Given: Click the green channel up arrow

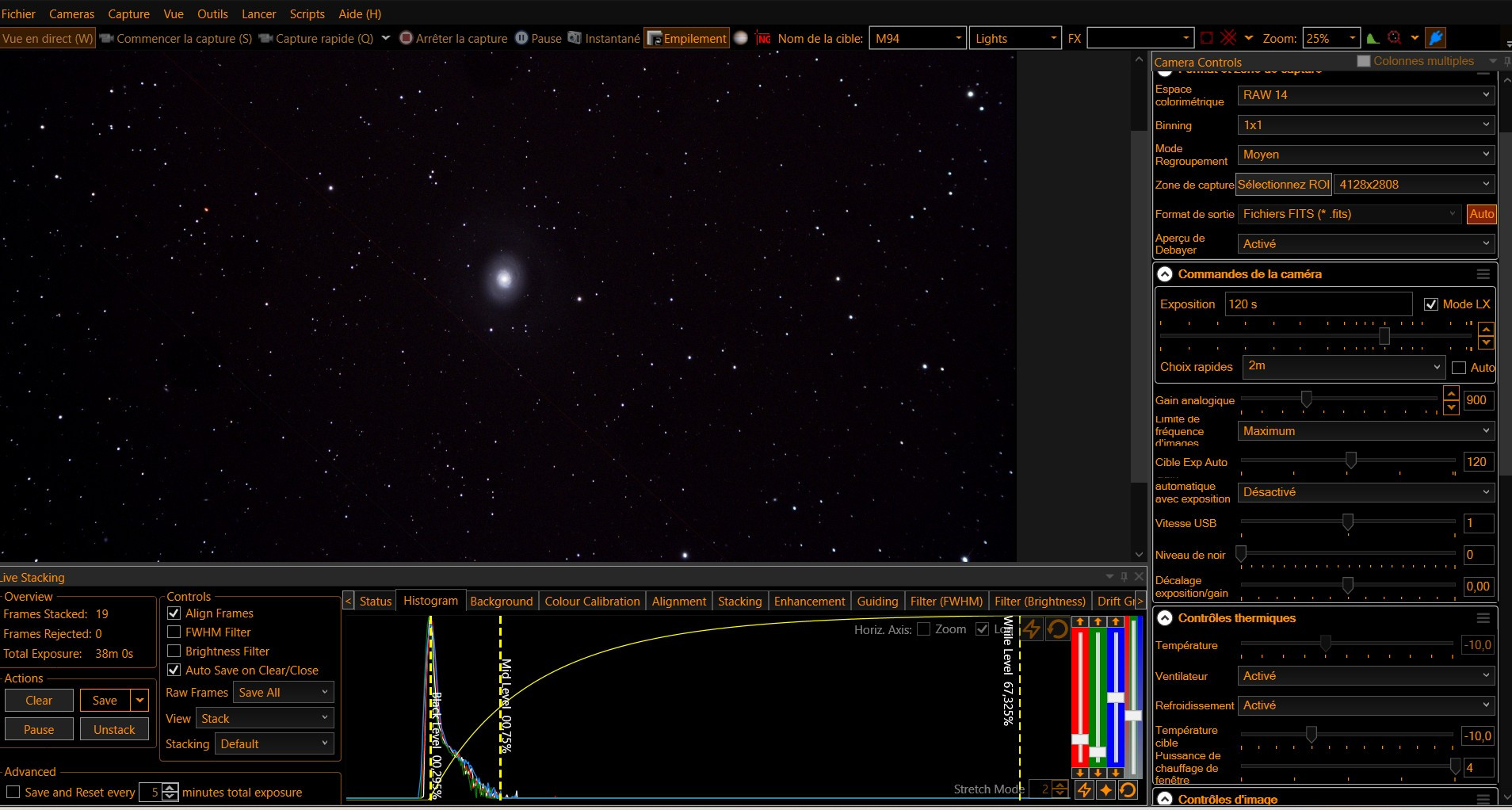Looking at the screenshot, I should (1098, 622).
